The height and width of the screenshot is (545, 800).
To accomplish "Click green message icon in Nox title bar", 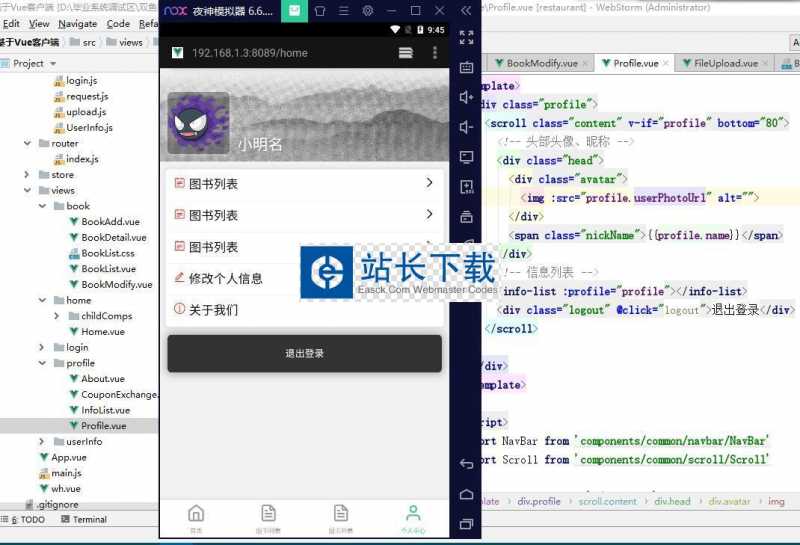I will 294,11.
